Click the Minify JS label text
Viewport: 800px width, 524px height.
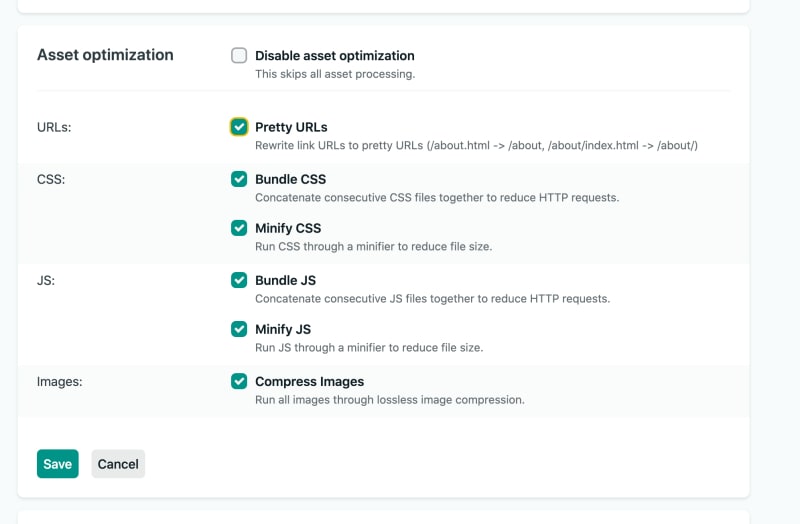283,330
